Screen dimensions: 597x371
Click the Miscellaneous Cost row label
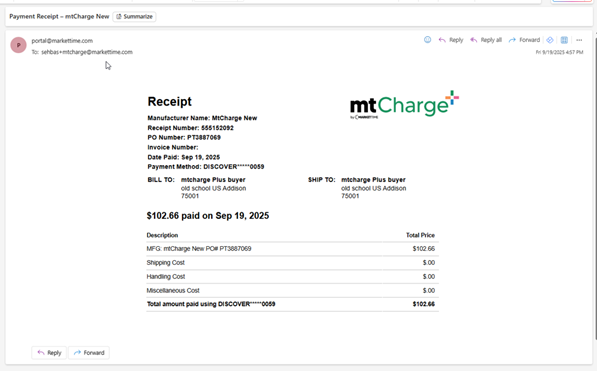[173, 291]
